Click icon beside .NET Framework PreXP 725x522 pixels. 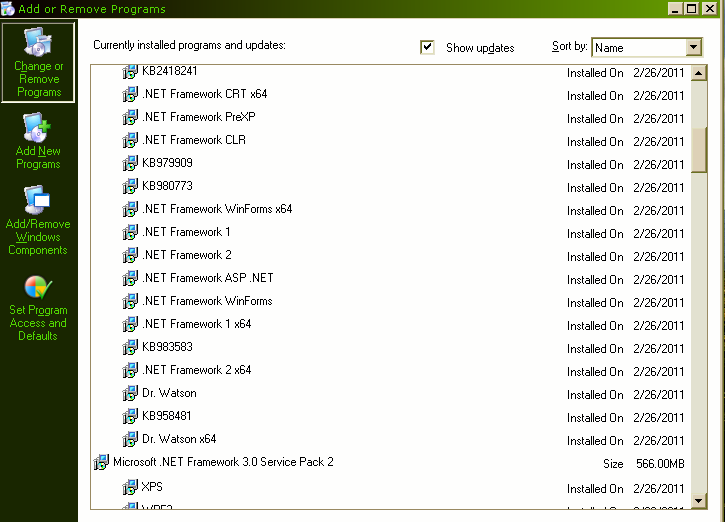pyautogui.click(x=130, y=117)
